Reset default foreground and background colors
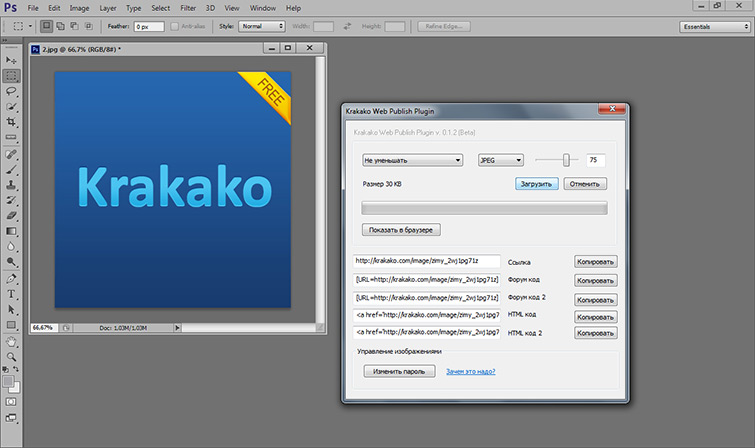This screenshot has height=448, width=755. tap(5, 369)
